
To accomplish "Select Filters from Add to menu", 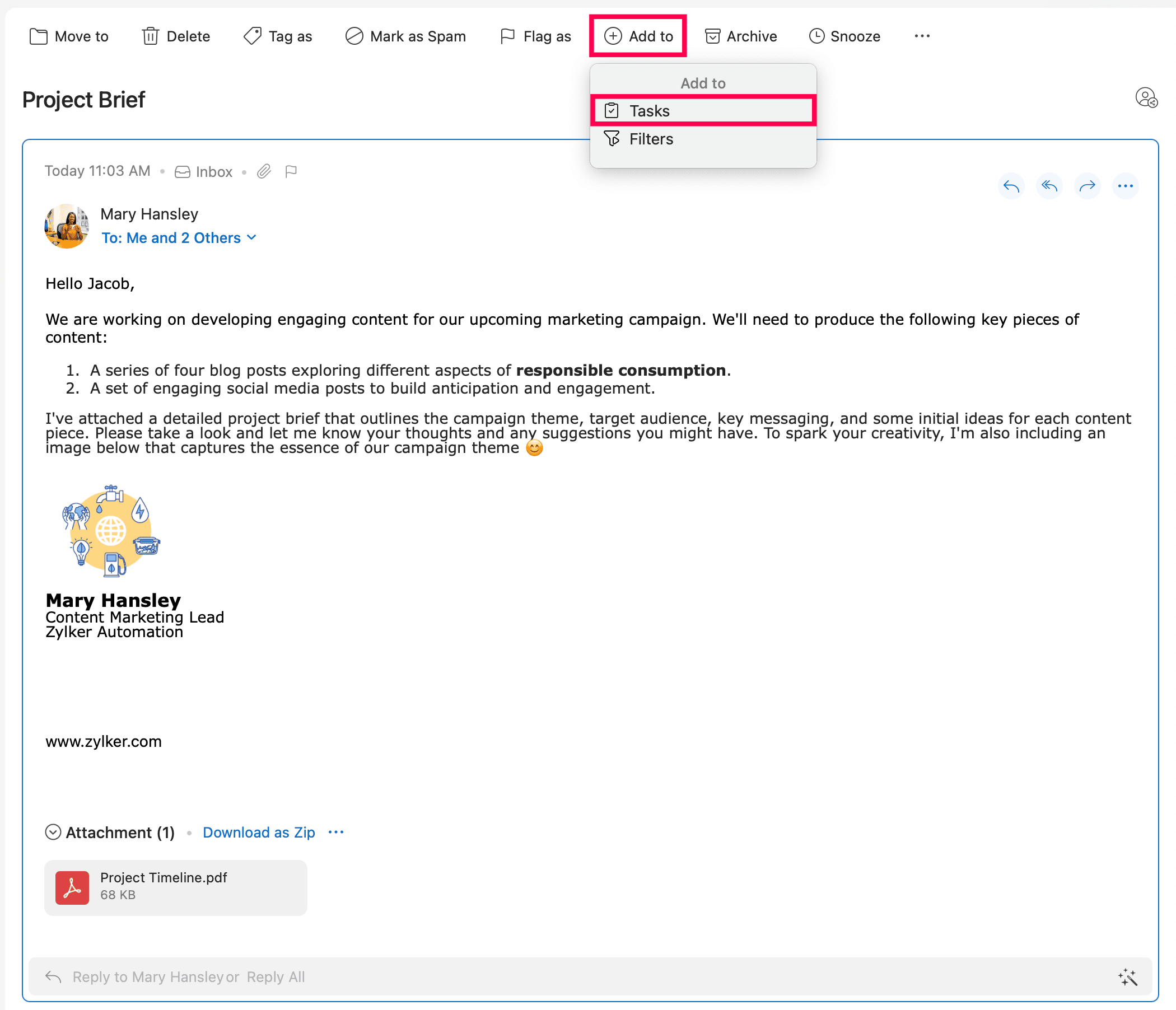I will 650,139.
